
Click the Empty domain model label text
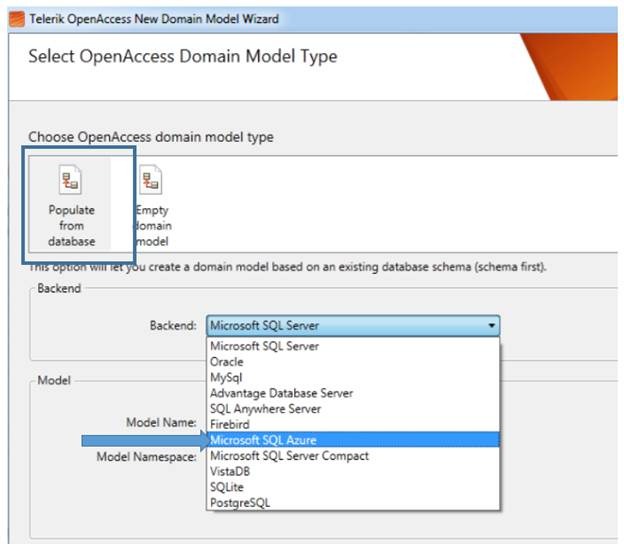pos(152,226)
